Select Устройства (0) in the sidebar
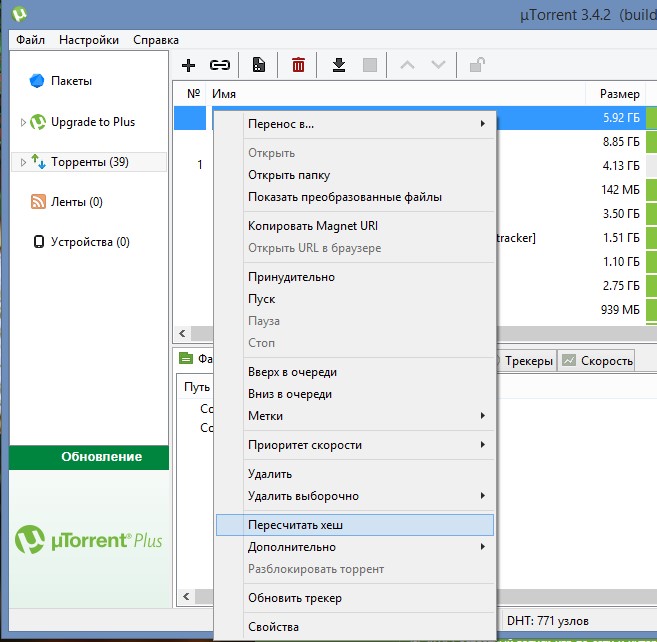Image resolution: width=657 pixels, height=642 pixels. pos(90,242)
